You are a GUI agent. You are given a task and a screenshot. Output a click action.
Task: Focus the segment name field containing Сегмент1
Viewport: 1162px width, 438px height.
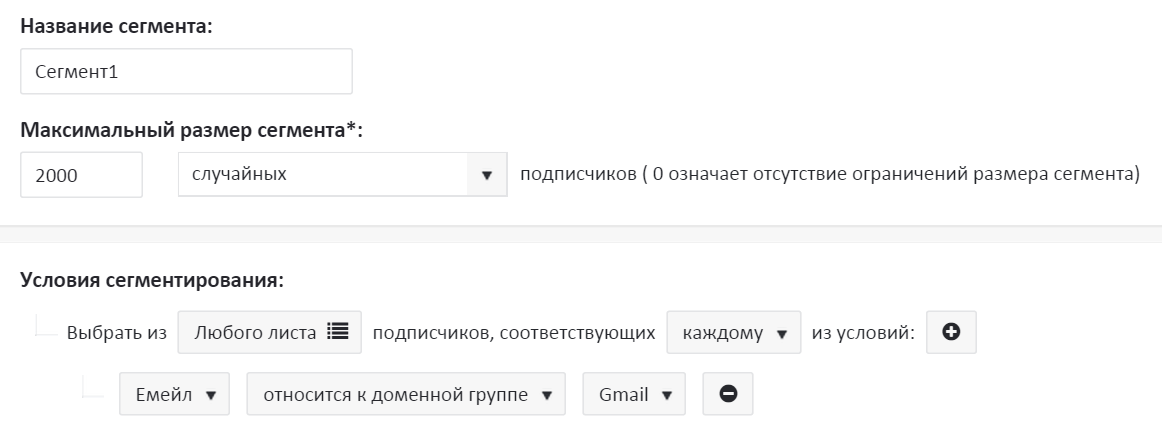point(186,72)
